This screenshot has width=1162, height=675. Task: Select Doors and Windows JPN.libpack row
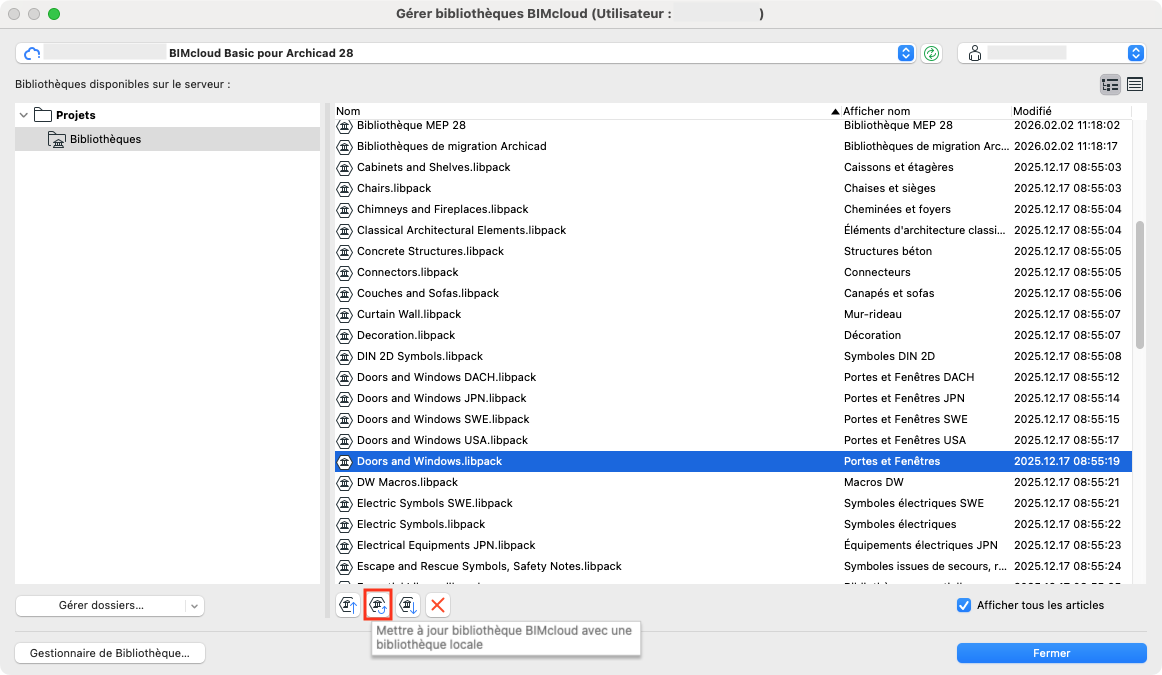(733, 399)
